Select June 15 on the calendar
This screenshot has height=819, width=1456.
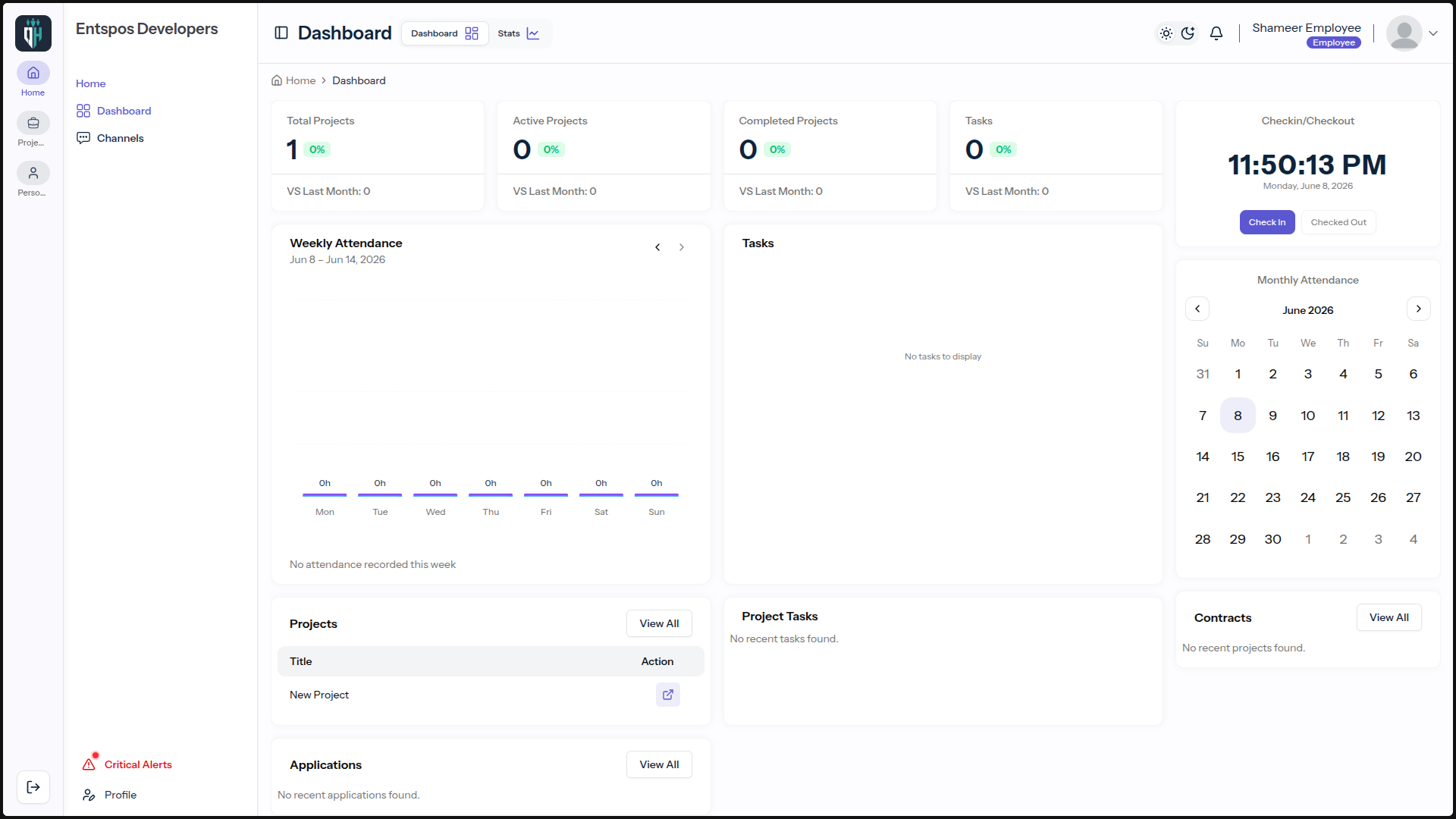pyautogui.click(x=1238, y=457)
